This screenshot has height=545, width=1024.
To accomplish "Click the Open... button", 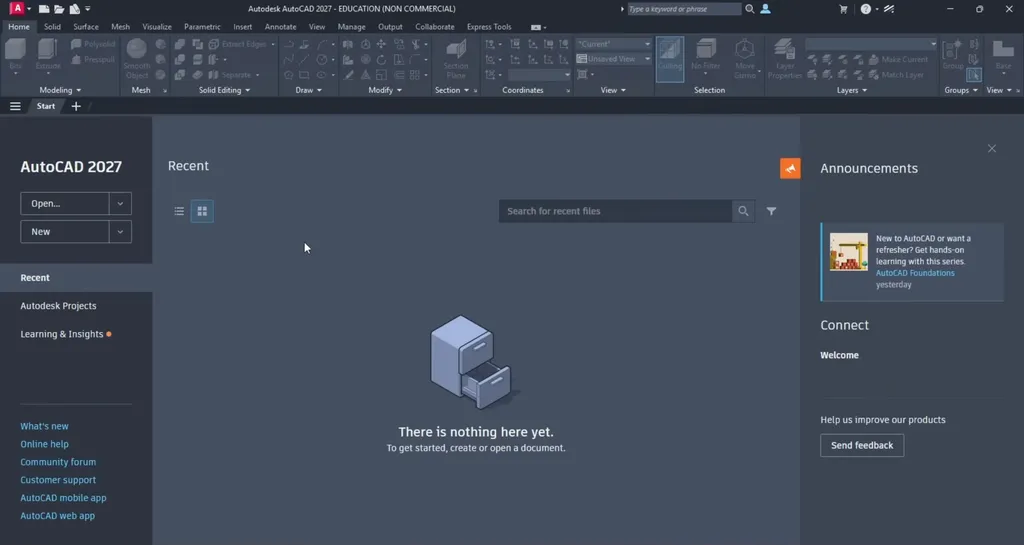I will pyautogui.click(x=65, y=204).
